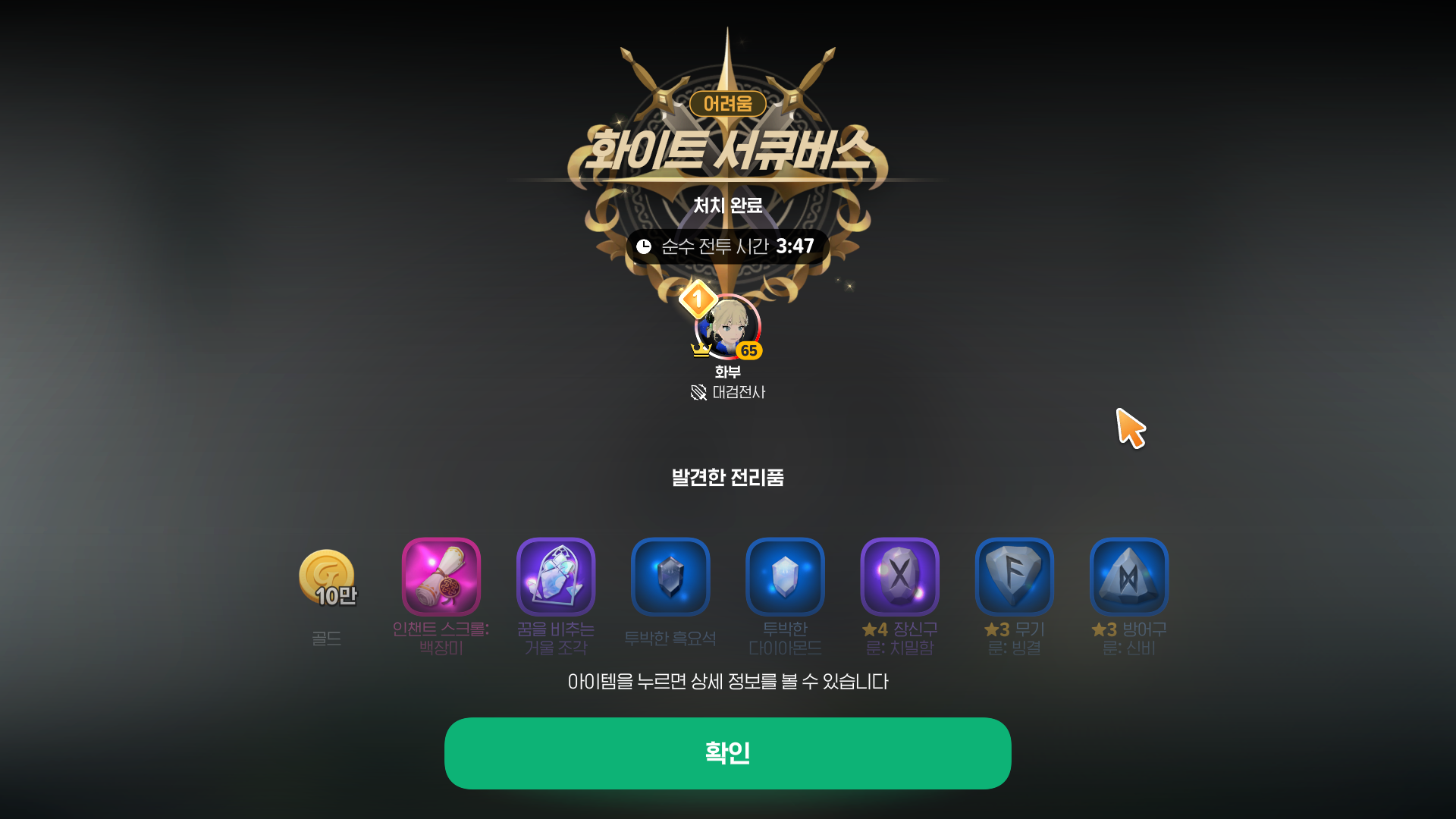Screen dimensions: 1456x819
Task: Click the player avatar portrait
Action: point(727,327)
